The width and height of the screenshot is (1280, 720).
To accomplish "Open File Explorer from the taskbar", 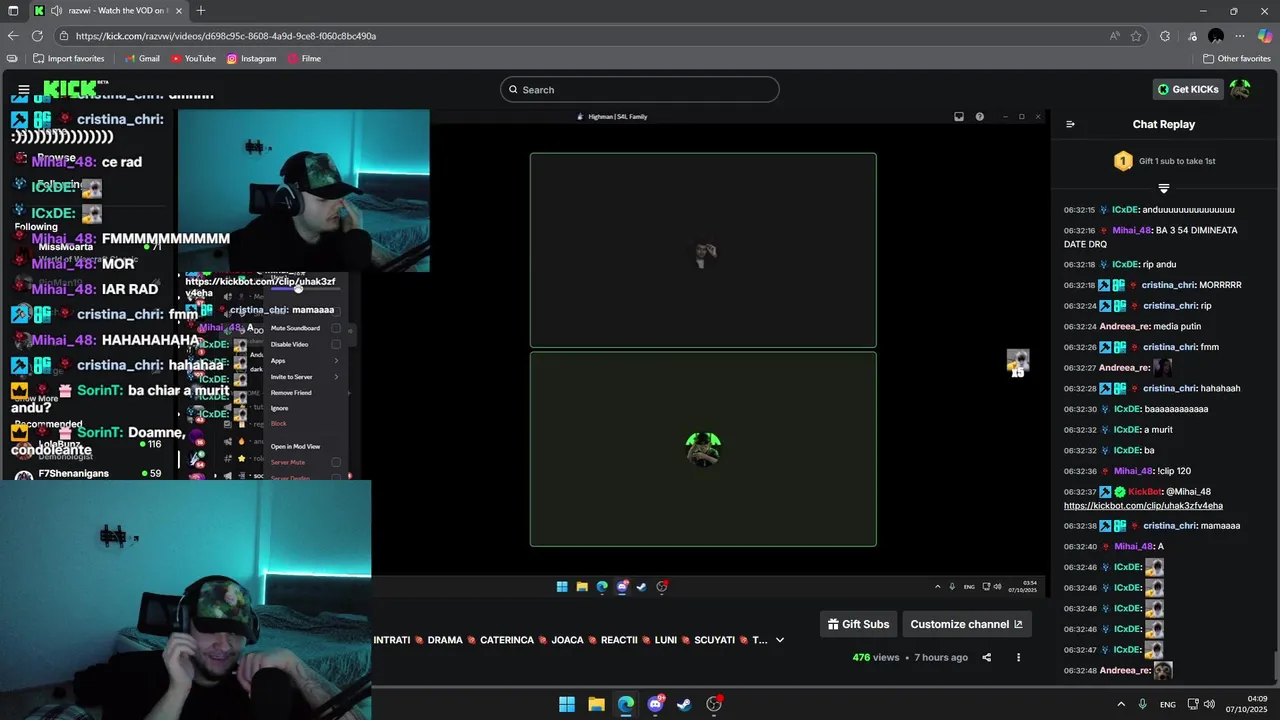I will (596, 704).
